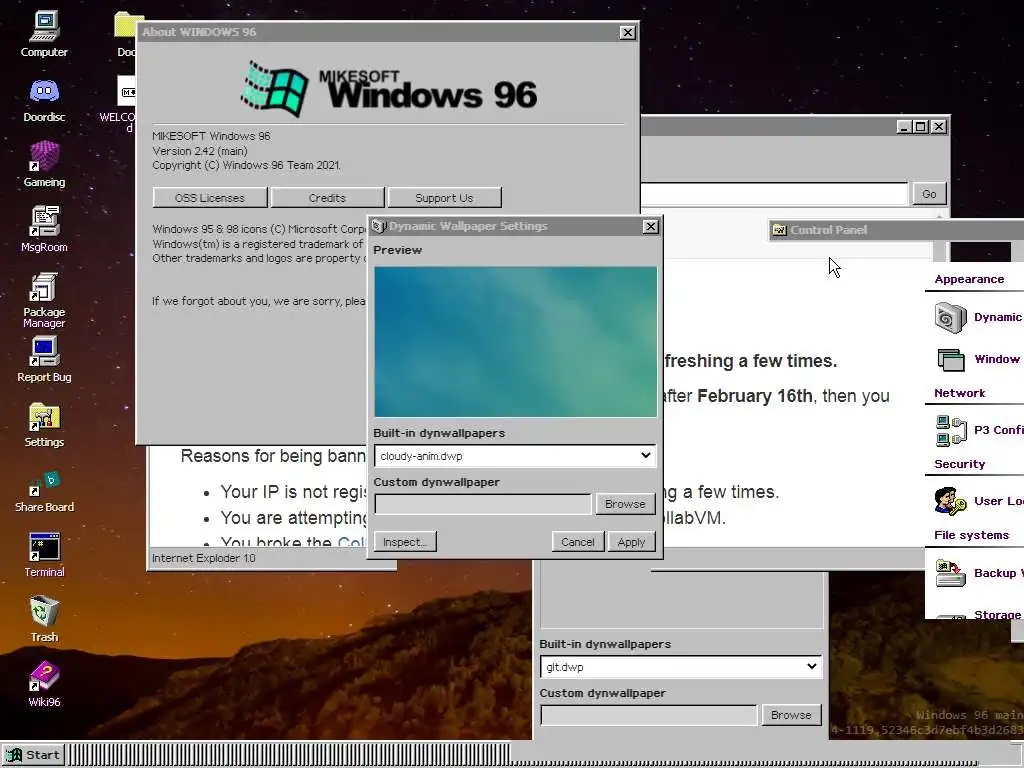This screenshot has width=1024, height=768.
Task: Click OSS Licenses in the About window
Action: (210, 198)
